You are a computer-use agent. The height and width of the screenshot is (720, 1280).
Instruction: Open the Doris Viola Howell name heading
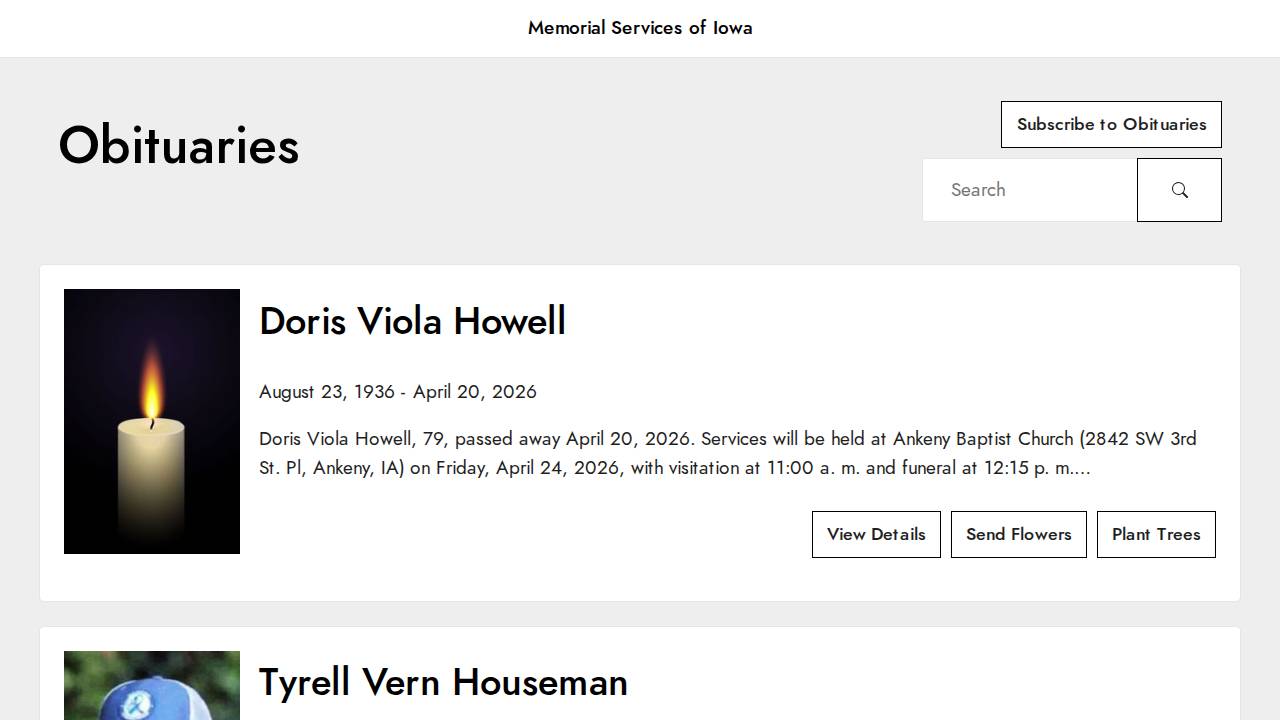pyautogui.click(x=412, y=321)
